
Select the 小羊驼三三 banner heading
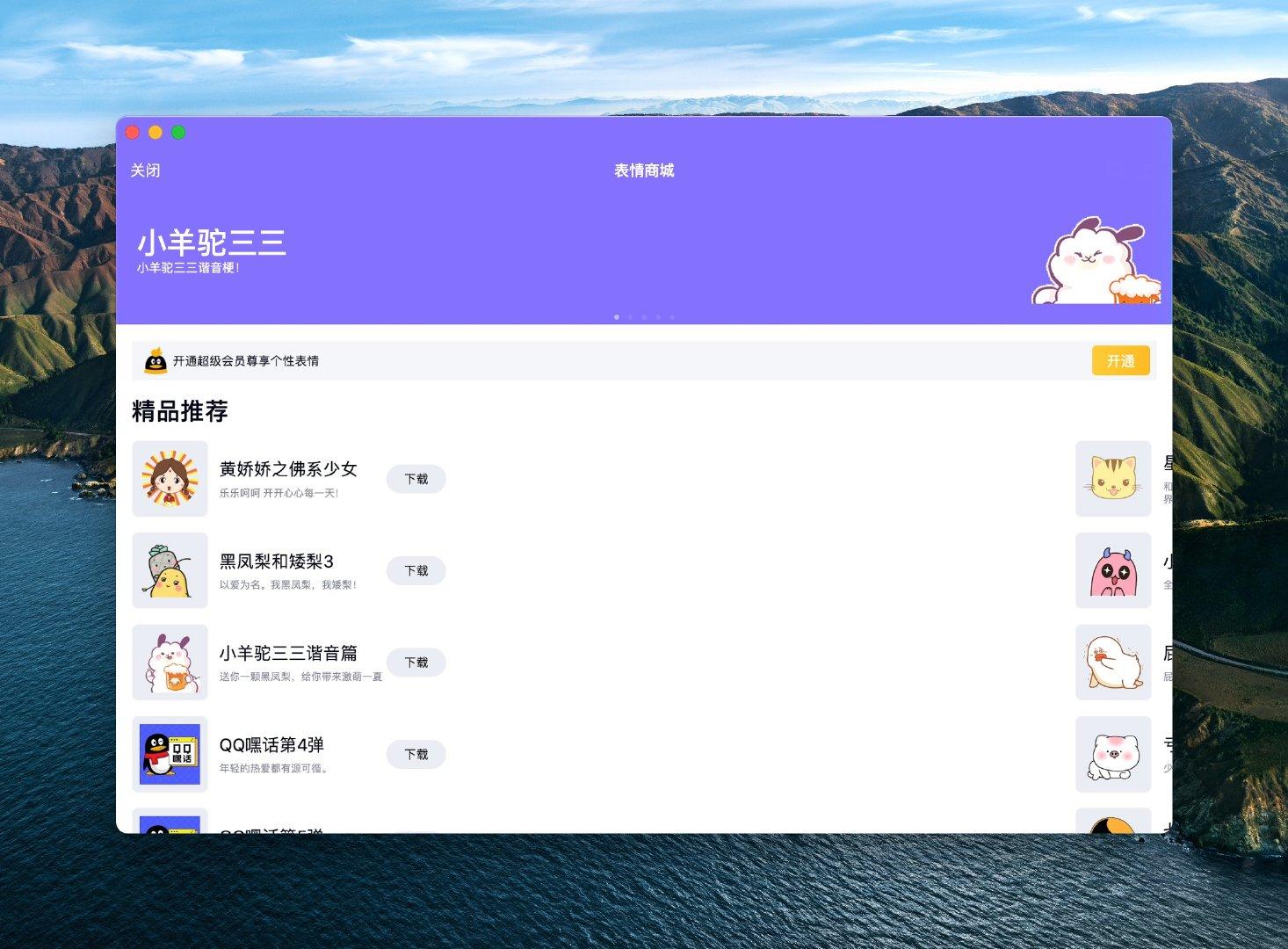tap(214, 242)
